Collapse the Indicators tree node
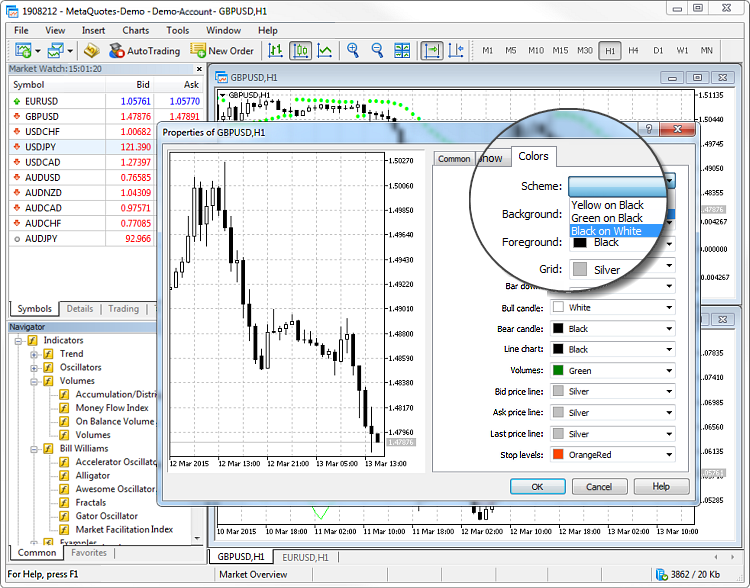 pyautogui.click(x=18, y=341)
